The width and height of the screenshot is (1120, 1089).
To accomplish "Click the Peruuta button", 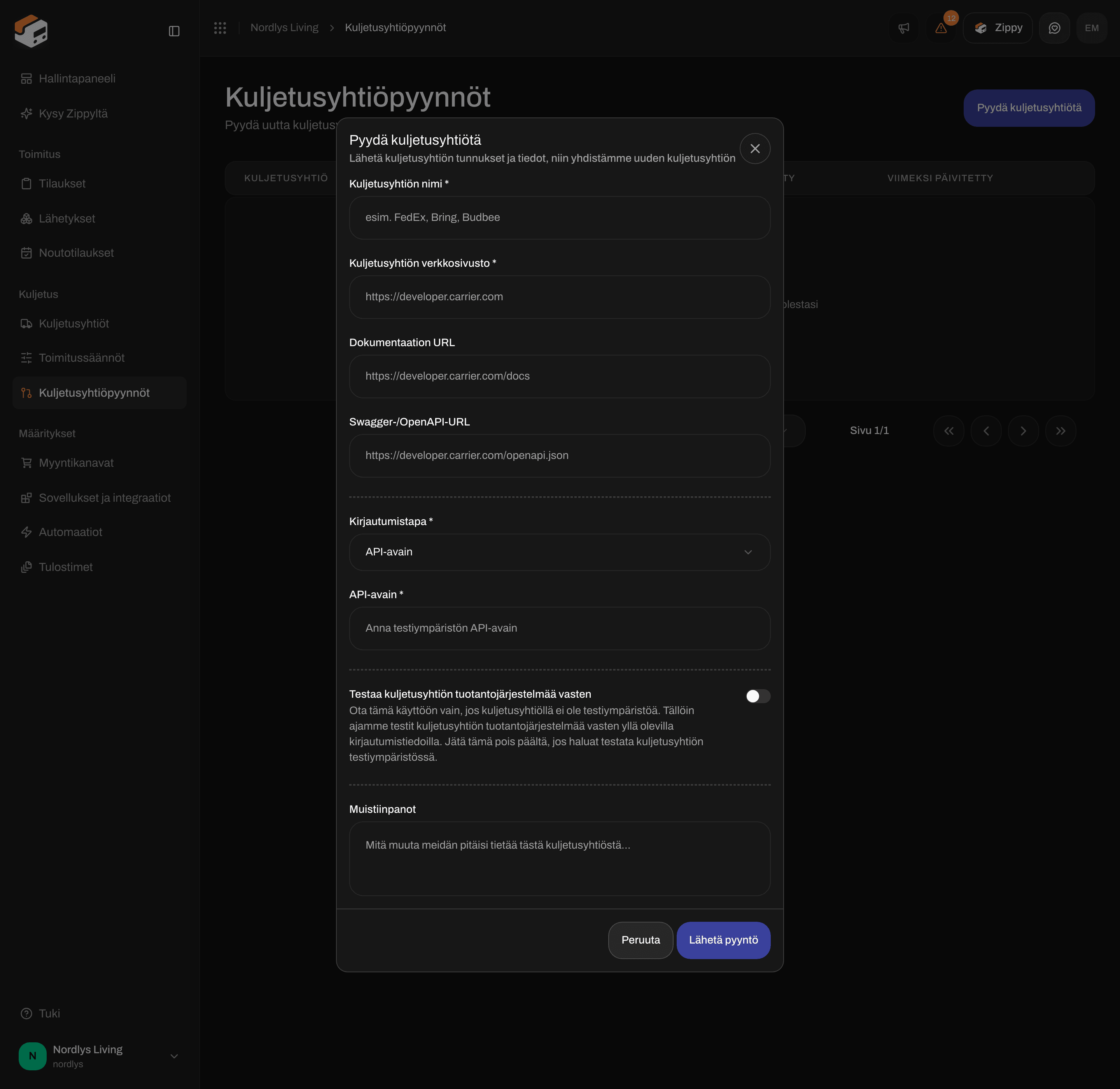I will click(x=640, y=940).
